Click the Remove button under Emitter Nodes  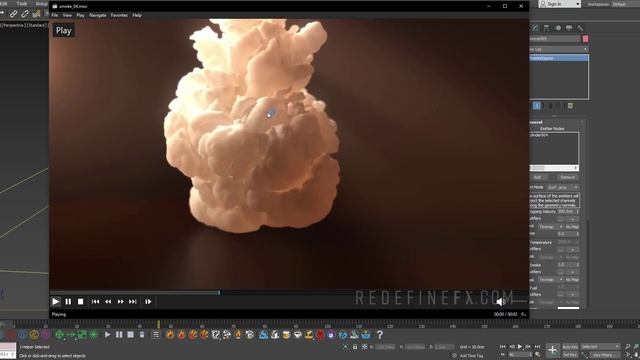567,177
